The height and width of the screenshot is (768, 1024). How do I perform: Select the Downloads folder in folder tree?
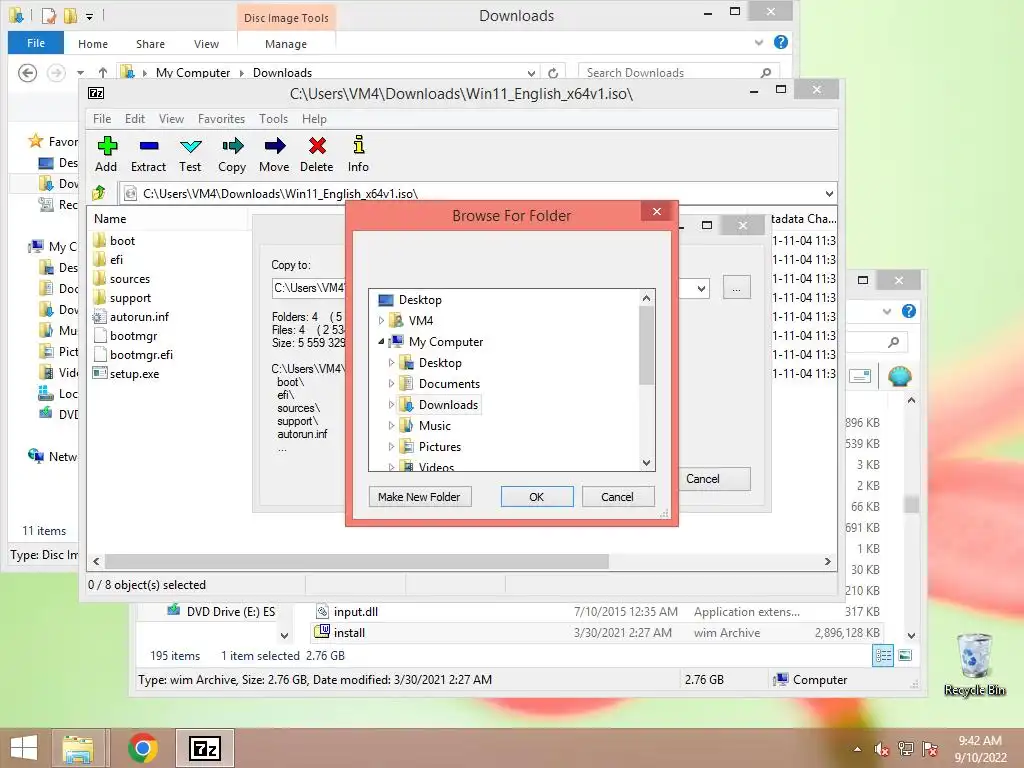(x=448, y=405)
